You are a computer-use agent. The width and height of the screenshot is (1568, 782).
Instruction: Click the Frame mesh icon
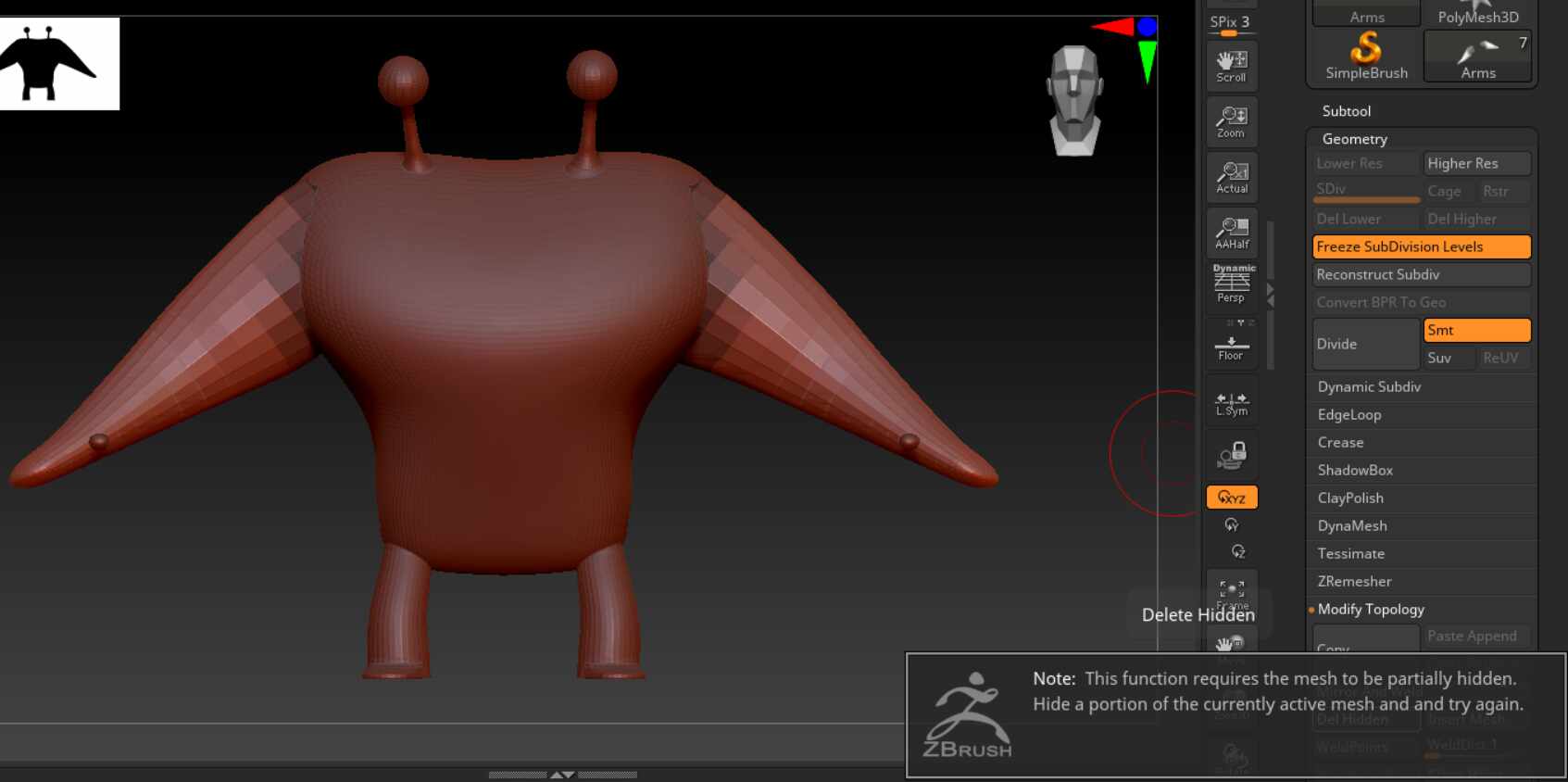tap(1231, 593)
